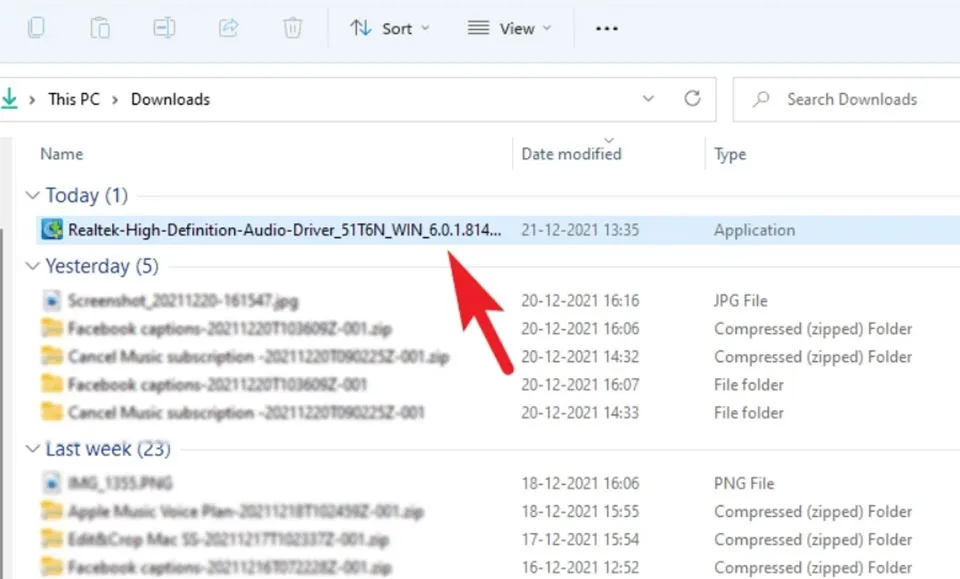
Task: Click the Refresh icon in the address bar
Action: [x=693, y=99]
